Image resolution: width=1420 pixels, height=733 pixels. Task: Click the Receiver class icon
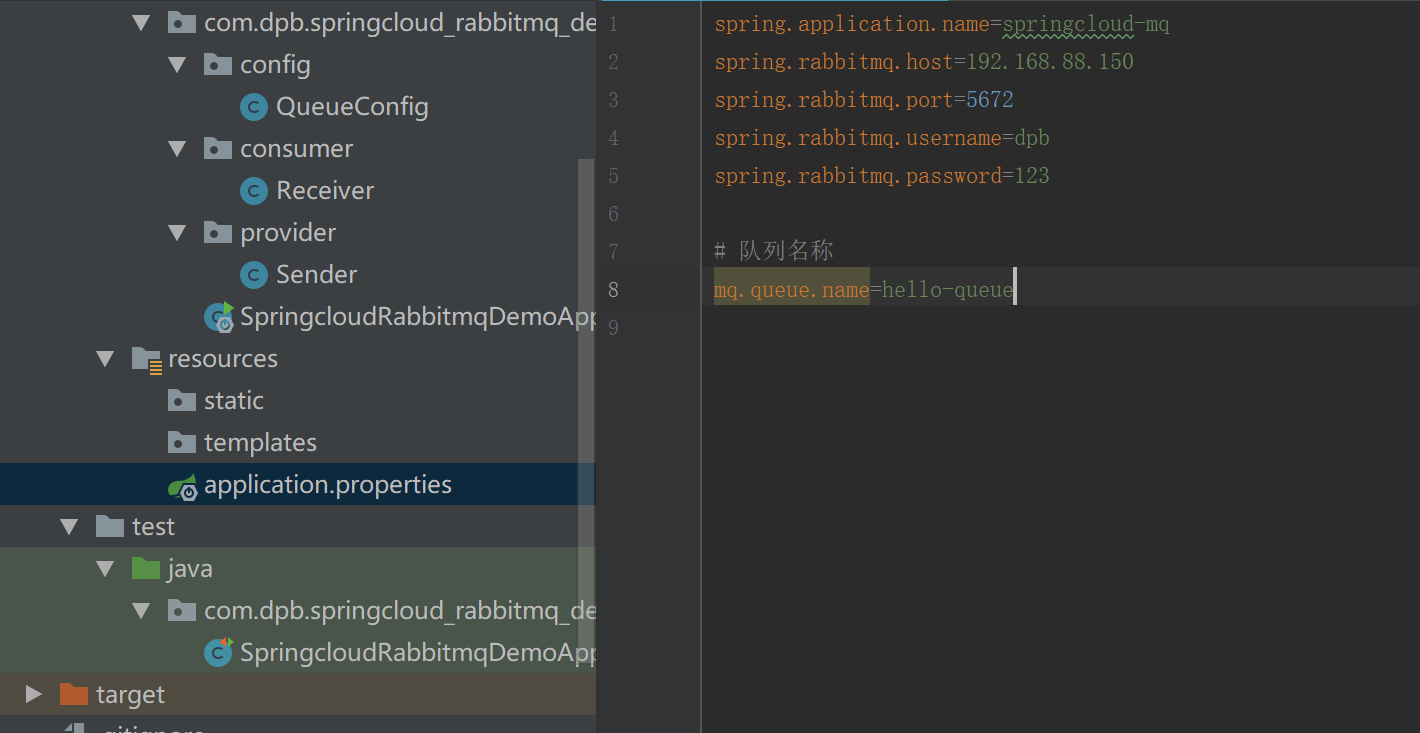(254, 191)
